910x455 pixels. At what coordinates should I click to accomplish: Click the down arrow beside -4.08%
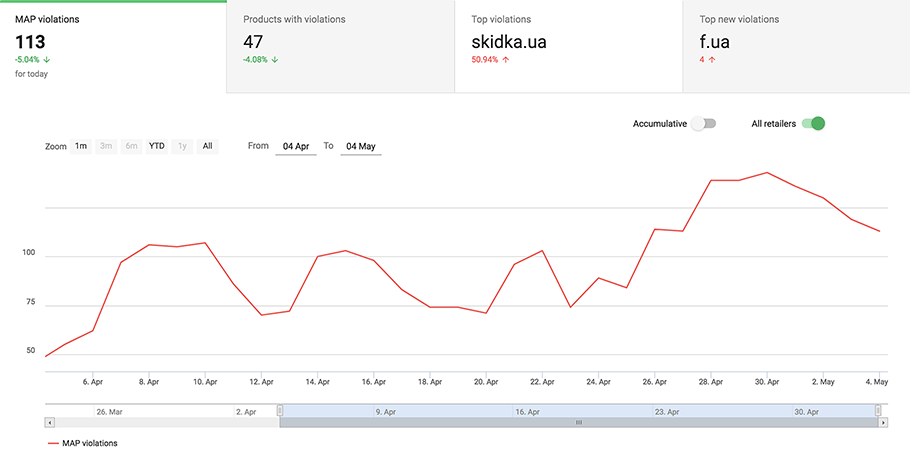[275, 59]
